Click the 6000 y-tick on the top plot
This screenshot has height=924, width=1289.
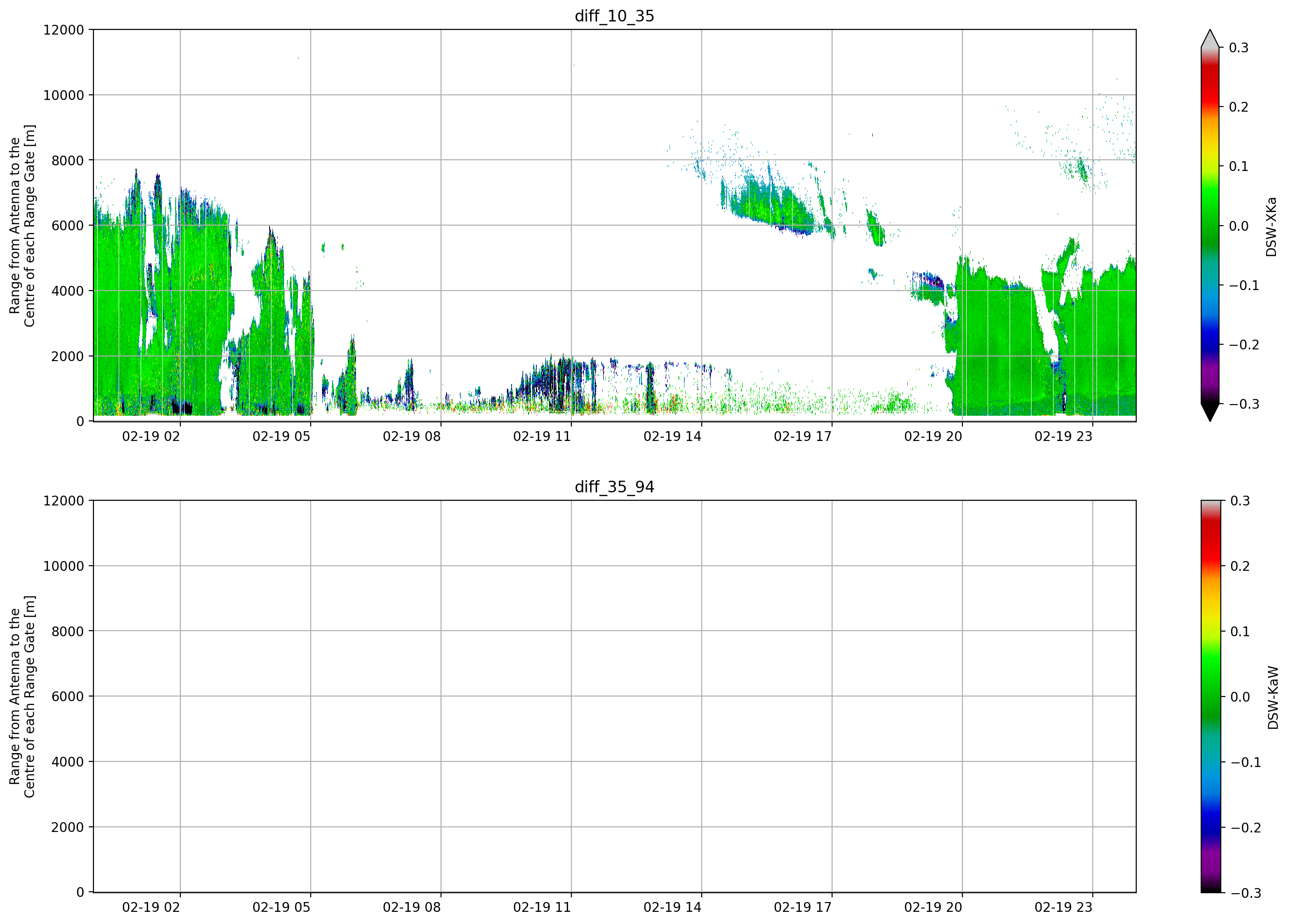[68, 226]
